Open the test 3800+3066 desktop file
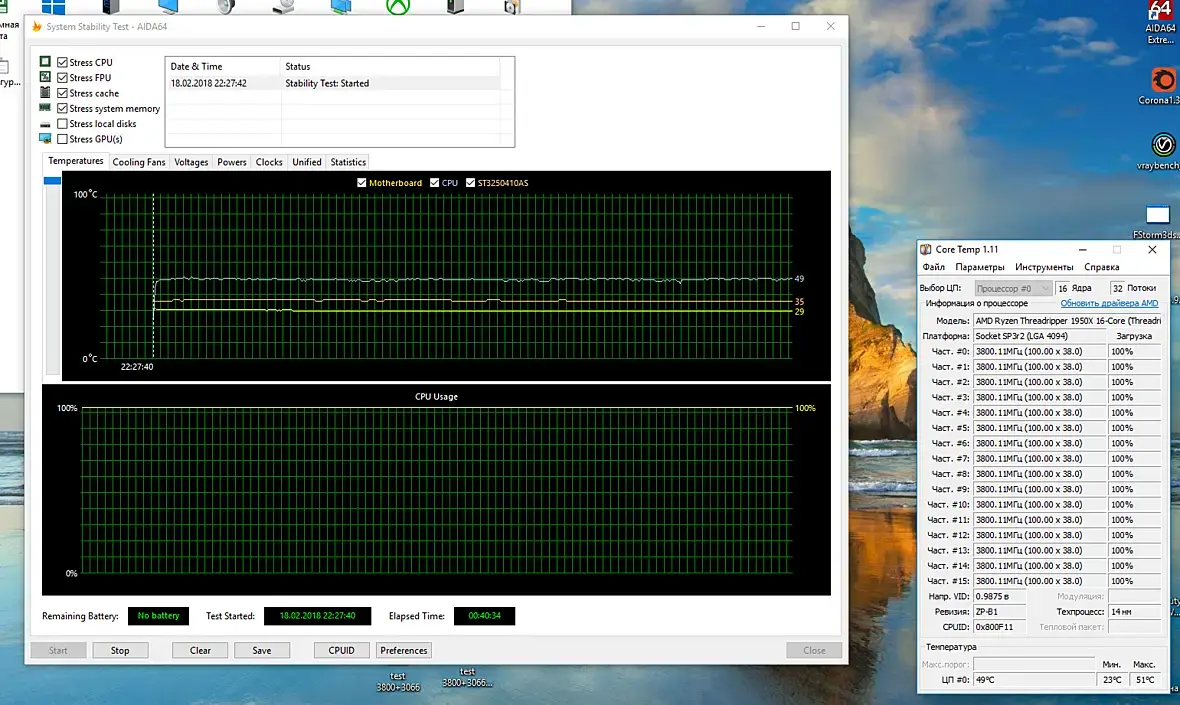This screenshot has width=1180, height=705. pyautogui.click(x=398, y=682)
